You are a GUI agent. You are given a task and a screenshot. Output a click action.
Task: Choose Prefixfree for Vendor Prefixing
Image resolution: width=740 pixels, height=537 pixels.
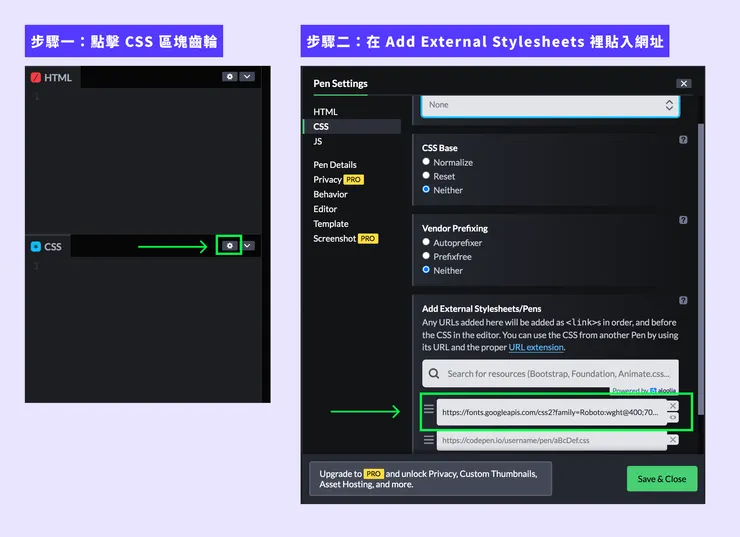[426, 256]
